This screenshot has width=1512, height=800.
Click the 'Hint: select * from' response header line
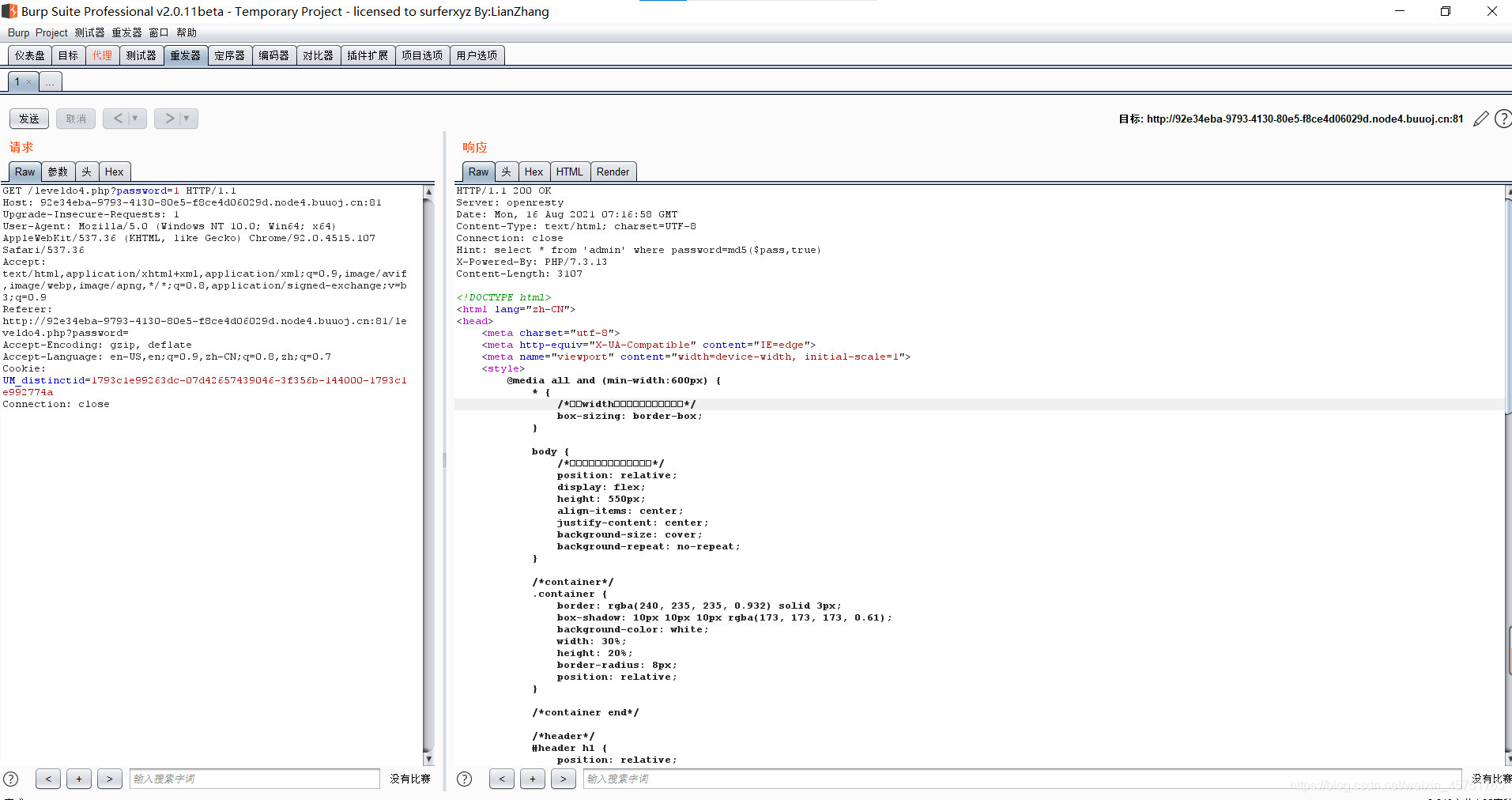click(x=639, y=250)
